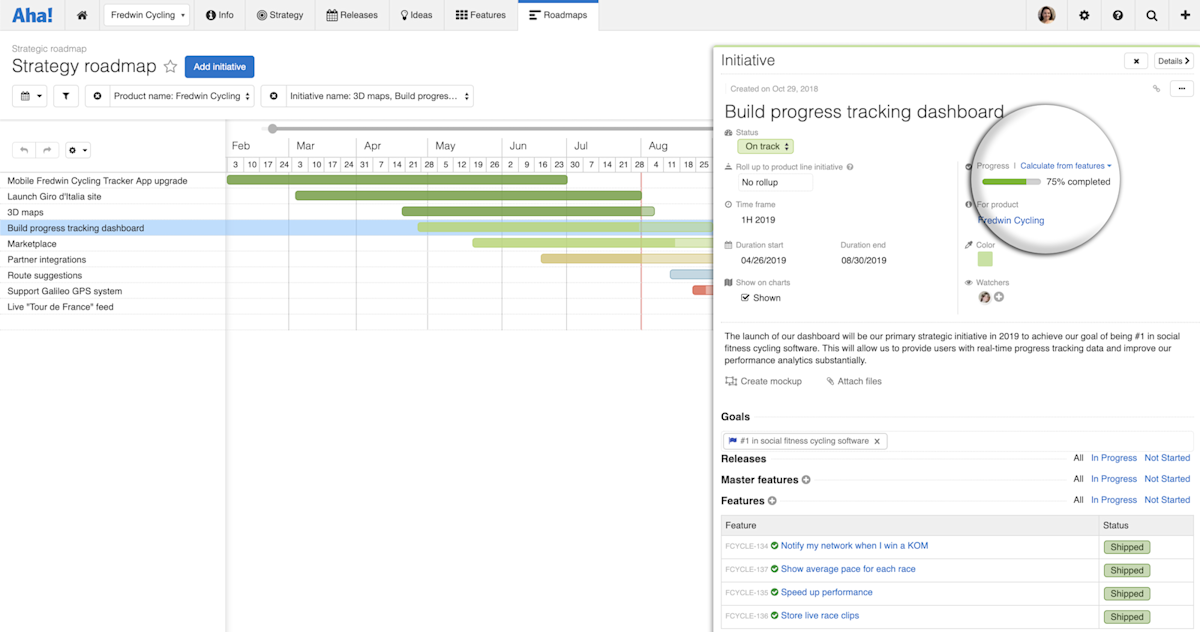Star the Strategy roadmap to favorite it

(x=170, y=67)
